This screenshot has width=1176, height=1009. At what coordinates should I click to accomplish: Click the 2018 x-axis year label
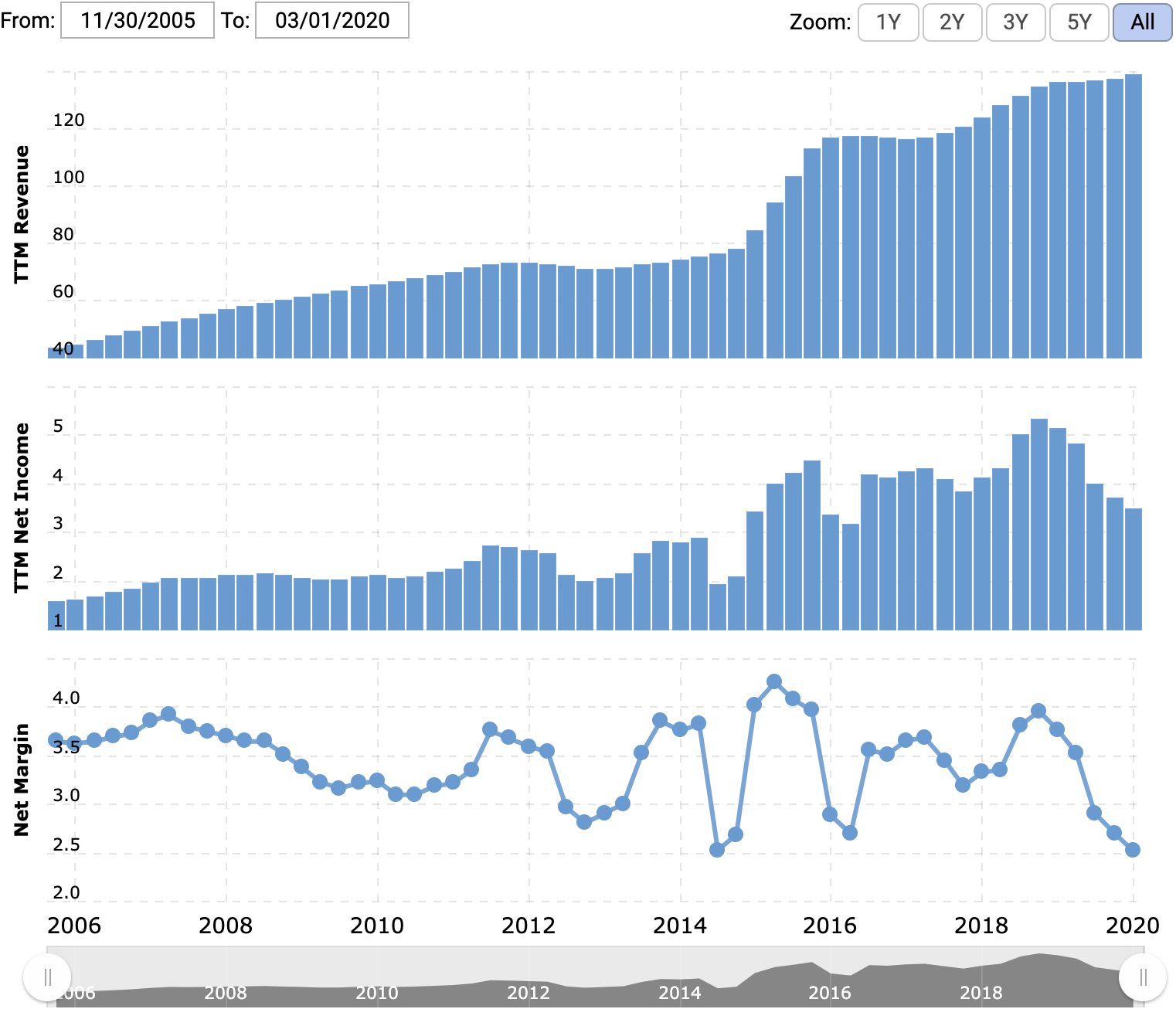pos(981,926)
